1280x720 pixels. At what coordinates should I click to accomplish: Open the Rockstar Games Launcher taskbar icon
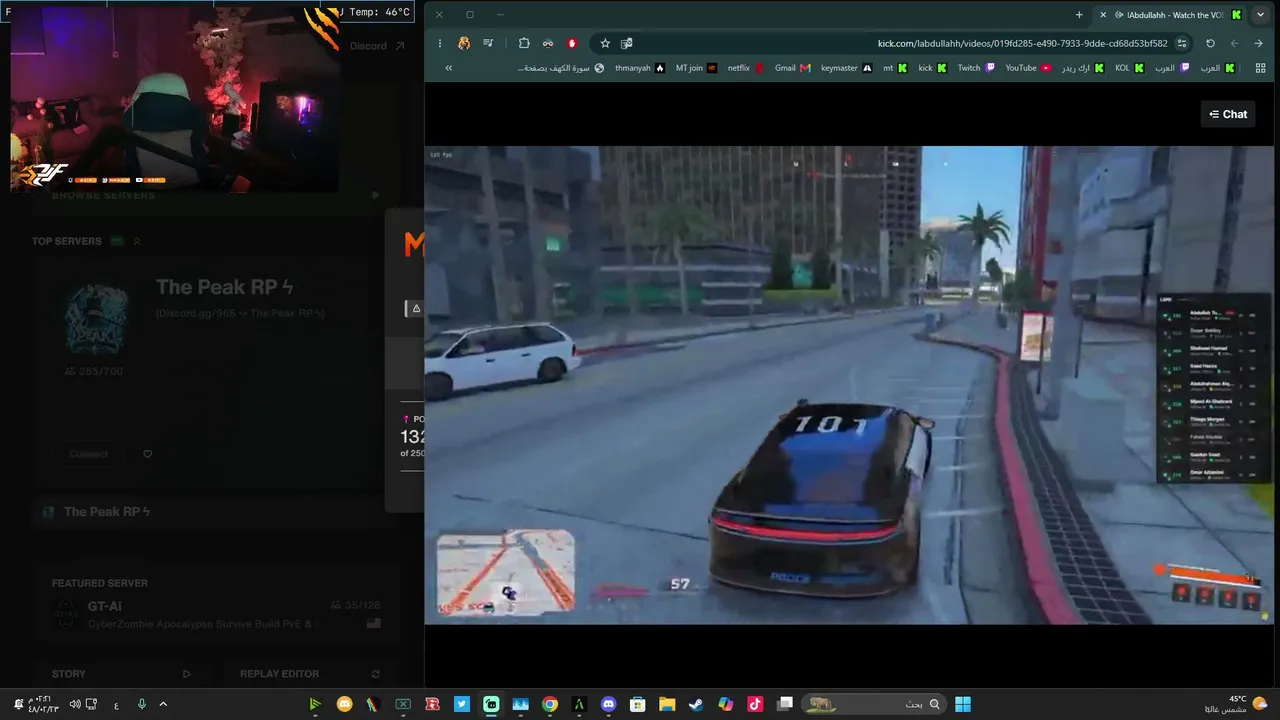(x=432, y=704)
